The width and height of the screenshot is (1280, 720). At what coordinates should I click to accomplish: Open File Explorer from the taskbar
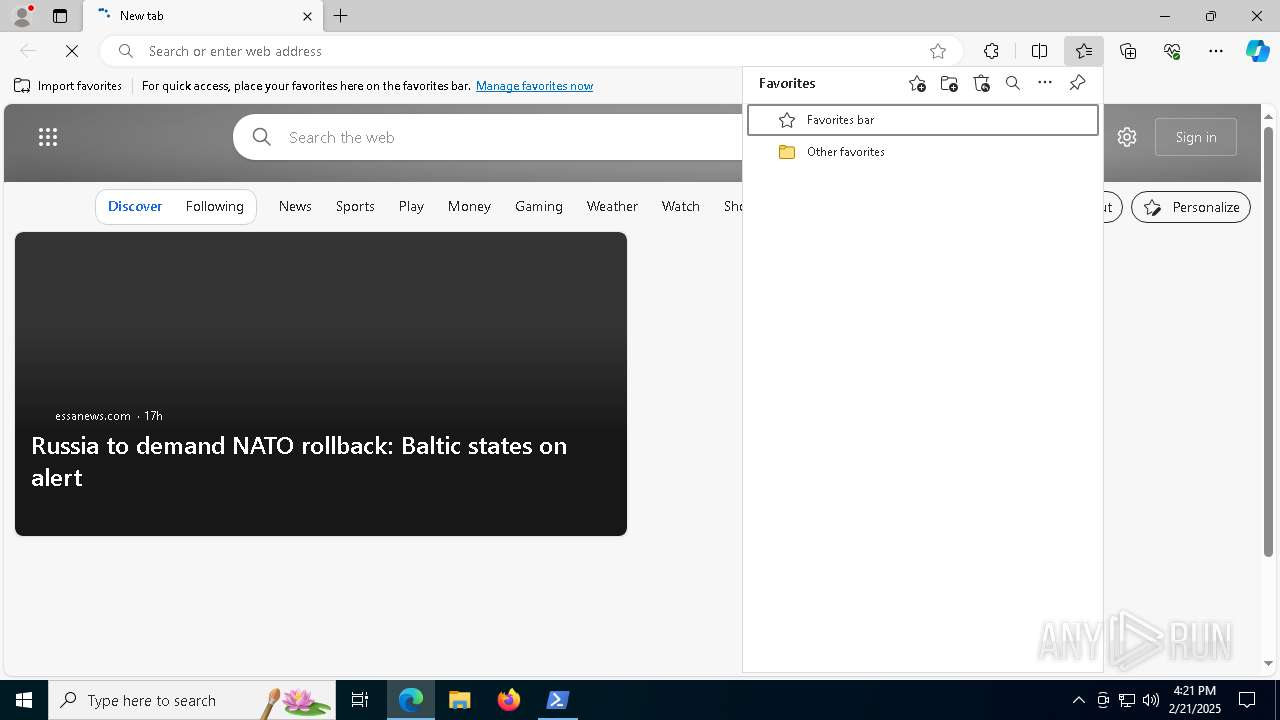460,700
